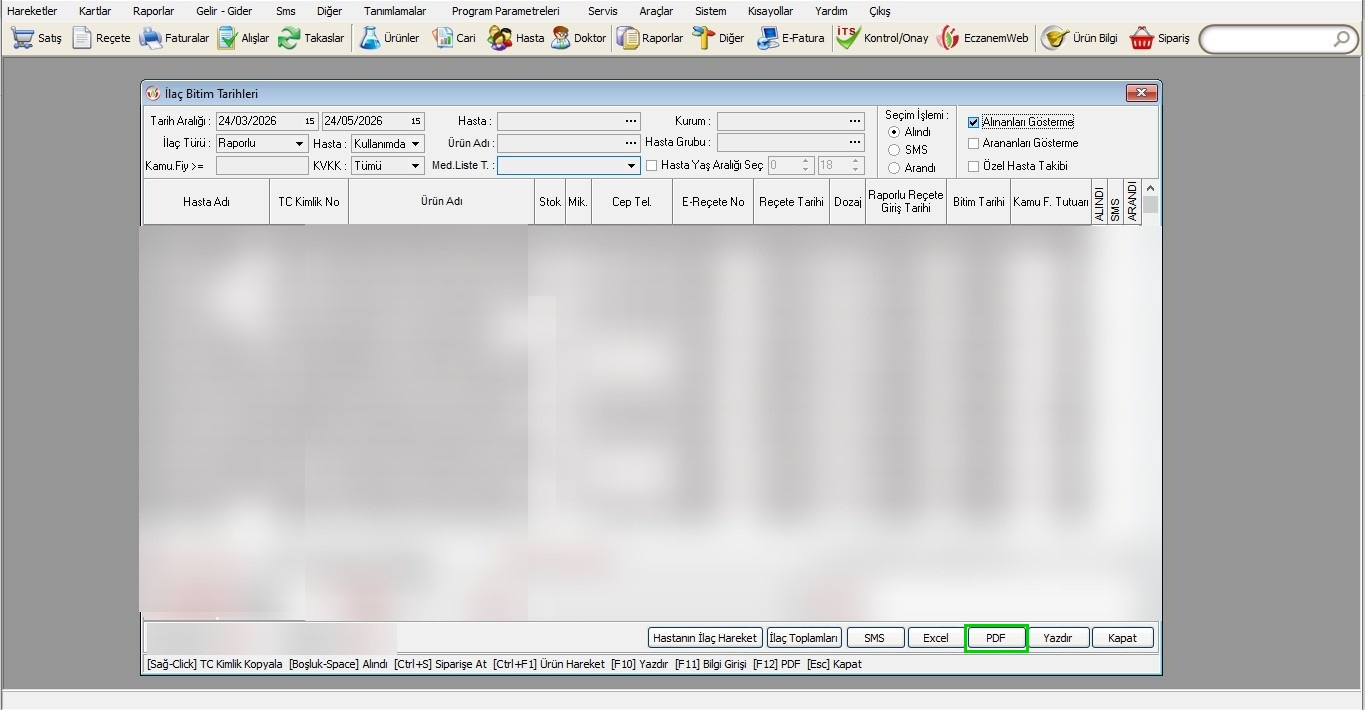Click the Takaslar exchange icon
This screenshot has height=710, width=1365.
point(289,38)
